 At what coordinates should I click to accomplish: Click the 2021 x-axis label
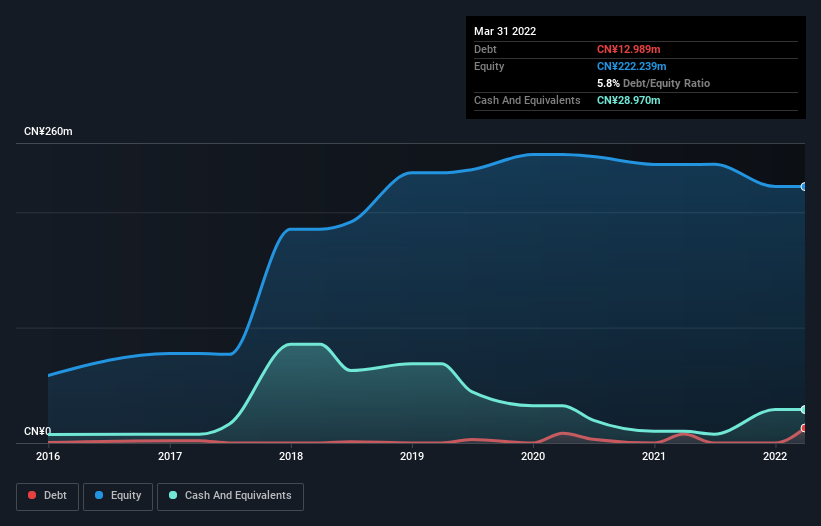654,456
